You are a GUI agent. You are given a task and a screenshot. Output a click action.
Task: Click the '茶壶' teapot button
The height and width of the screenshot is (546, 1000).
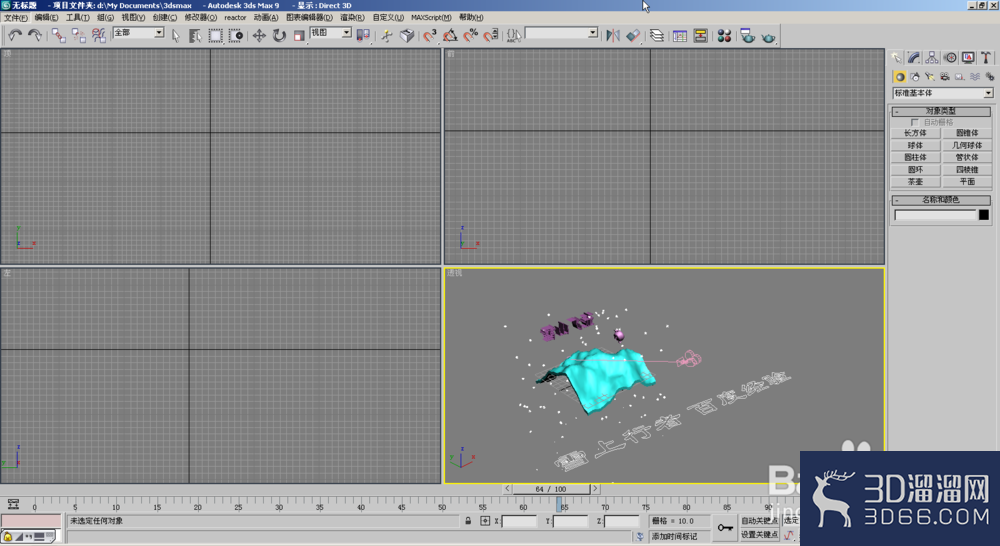[915, 182]
